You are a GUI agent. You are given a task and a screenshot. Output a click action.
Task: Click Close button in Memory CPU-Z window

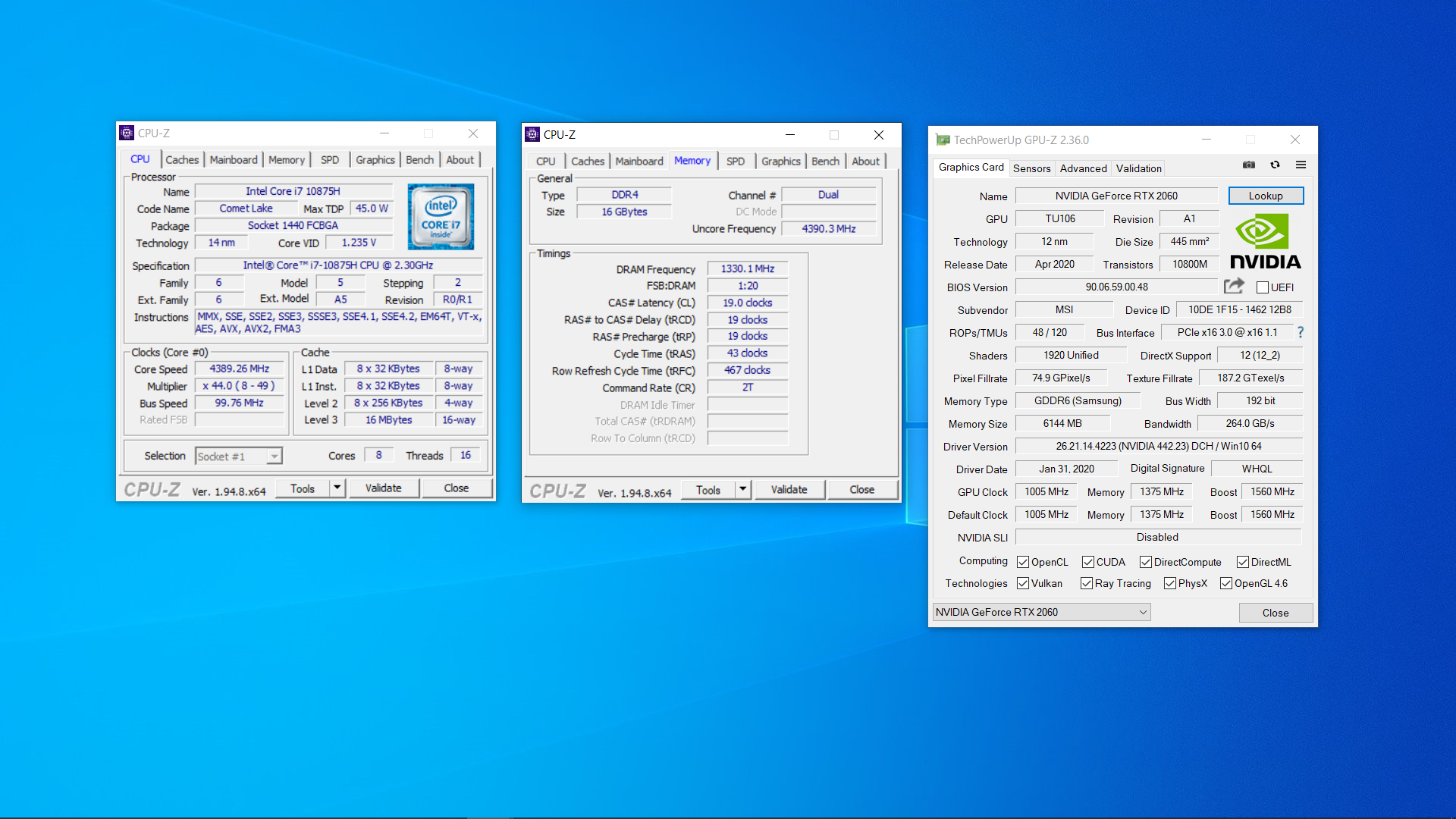[x=862, y=489]
